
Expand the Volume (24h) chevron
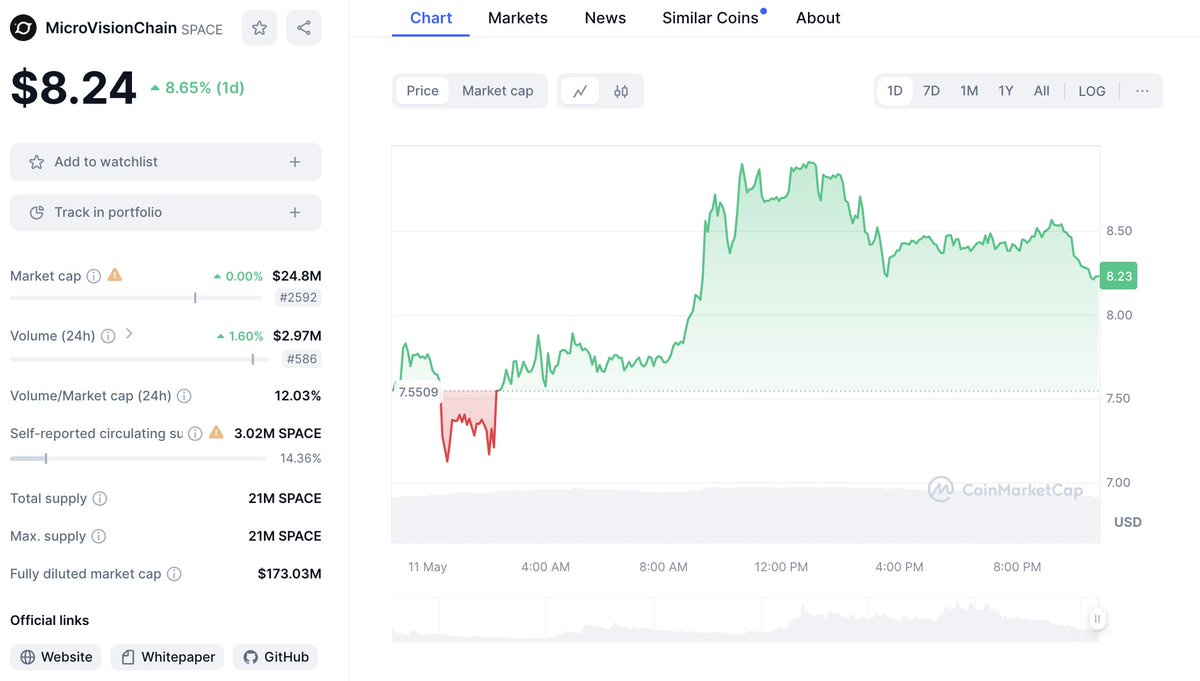click(127, 335)
